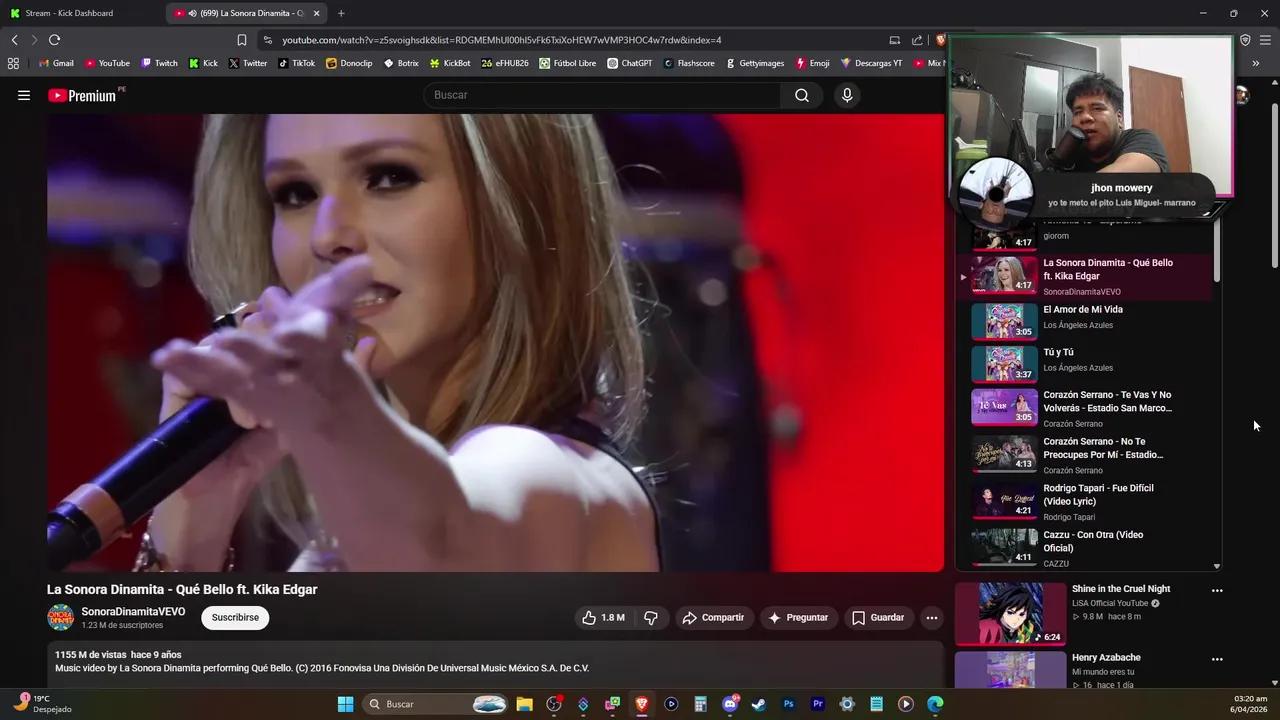Start voice search with microphone icon

click(x=847, y=95)
